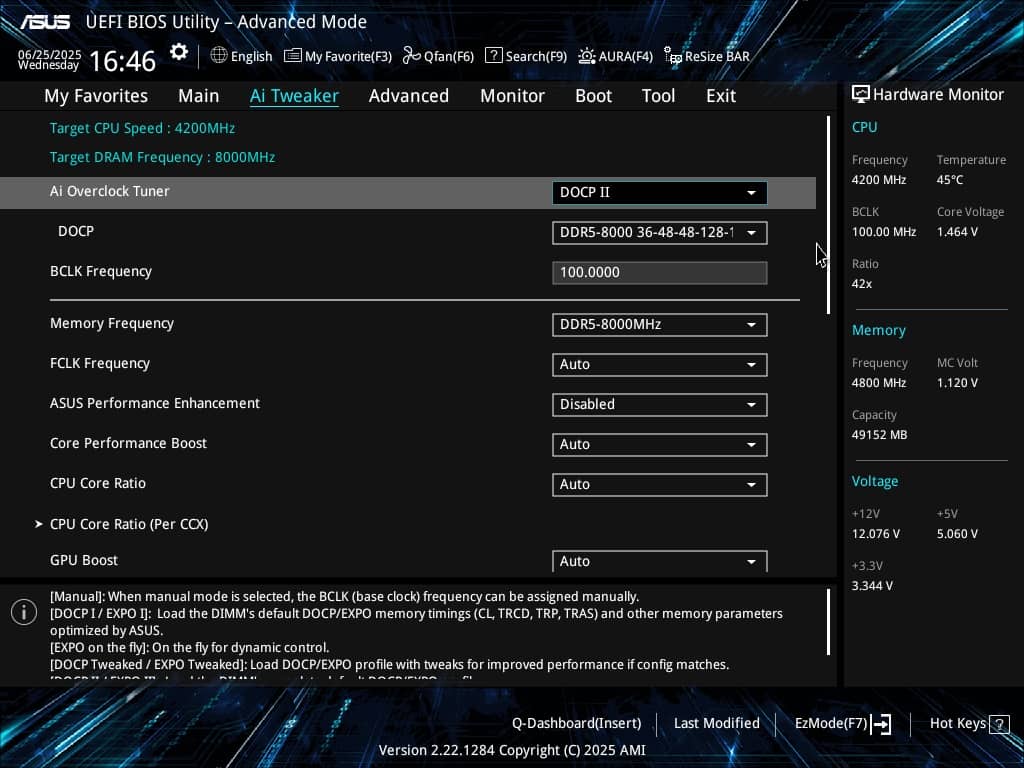This screenshot has height=768, width=1024.
Task: Click the globe language icon
Action: click(219, 56)
